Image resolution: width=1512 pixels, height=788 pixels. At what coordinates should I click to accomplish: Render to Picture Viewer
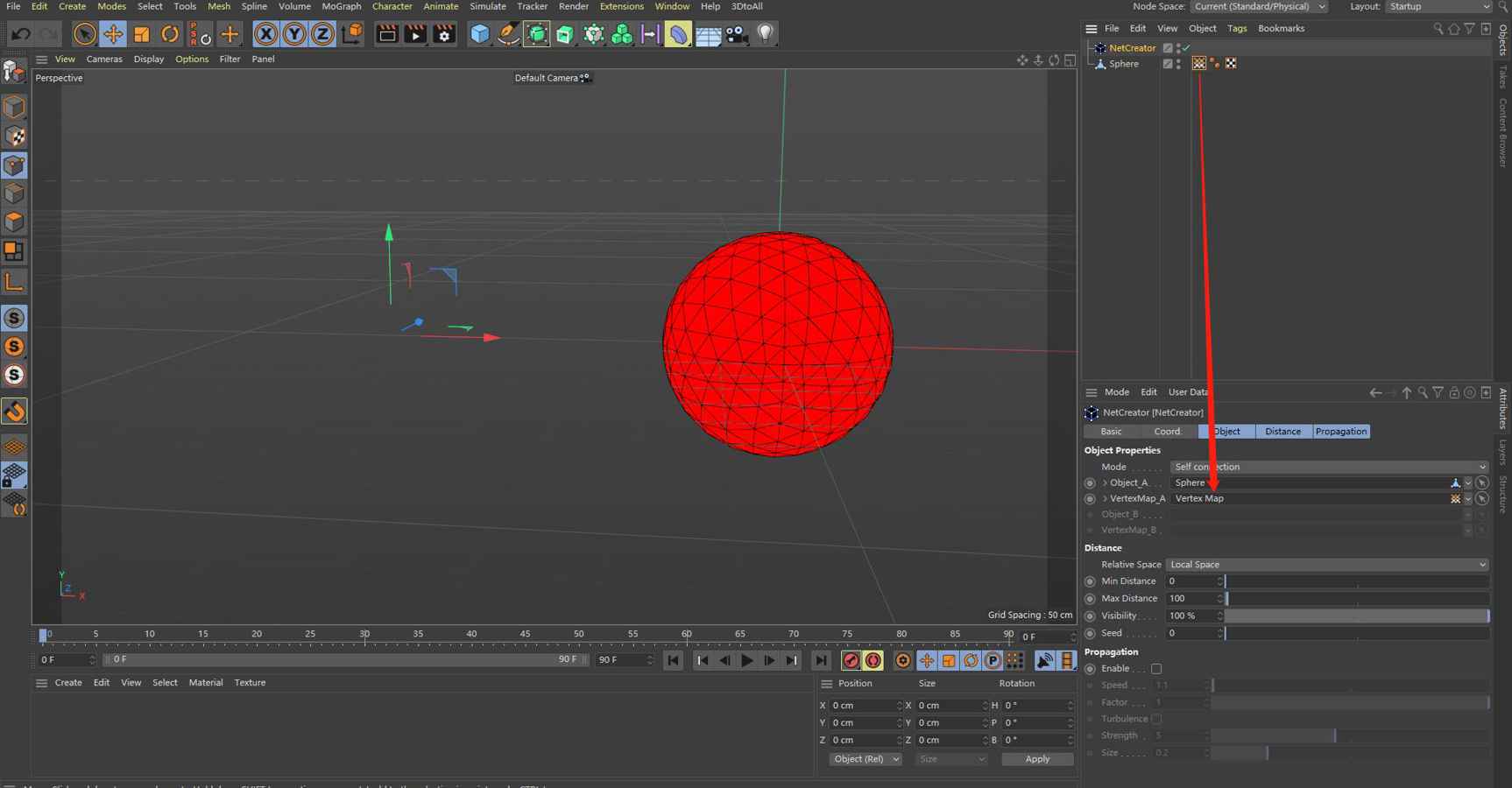(x=415, y=34)
